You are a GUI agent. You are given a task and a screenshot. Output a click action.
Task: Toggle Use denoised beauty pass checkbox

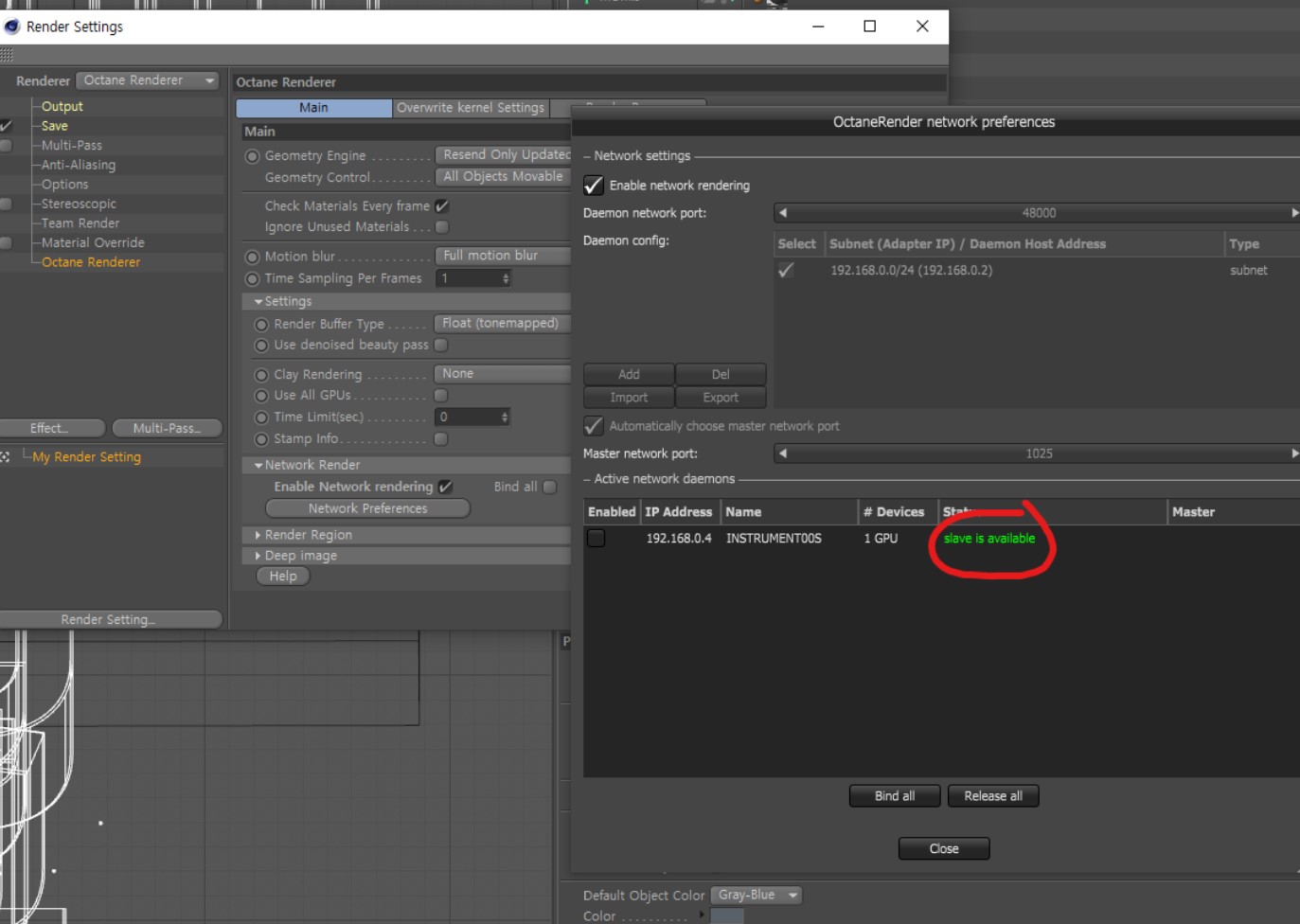tap(441, 346)
